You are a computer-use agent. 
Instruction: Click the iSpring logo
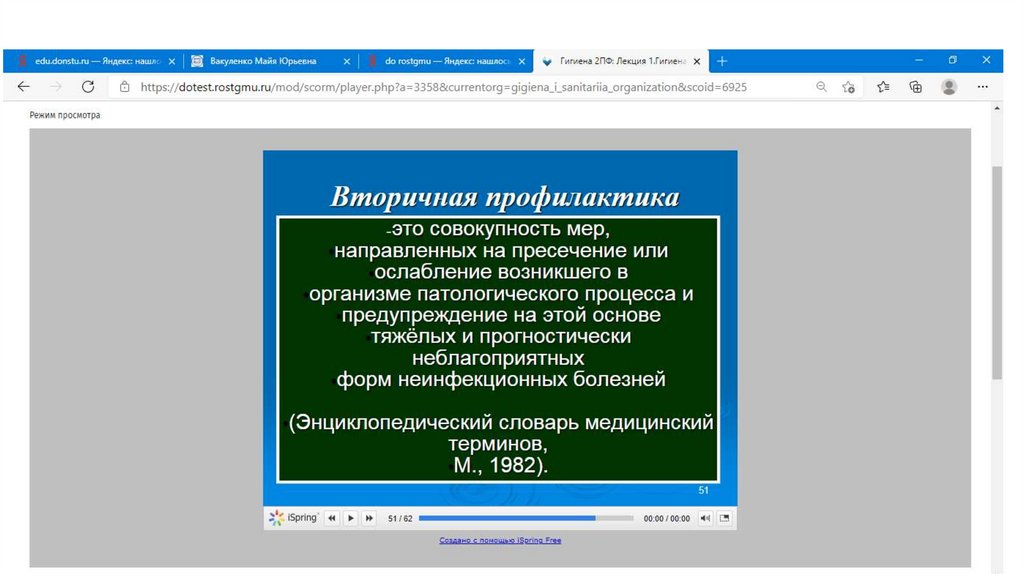point(293,518)
